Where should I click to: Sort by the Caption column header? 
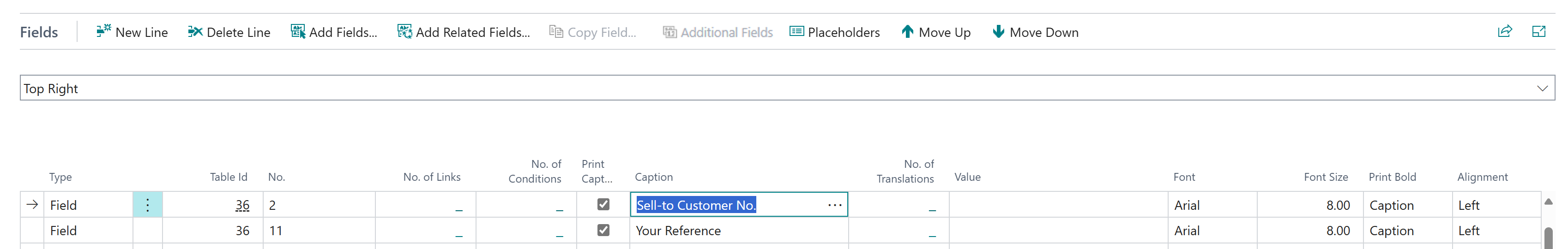pyautogui.click(x=654, y=178)
